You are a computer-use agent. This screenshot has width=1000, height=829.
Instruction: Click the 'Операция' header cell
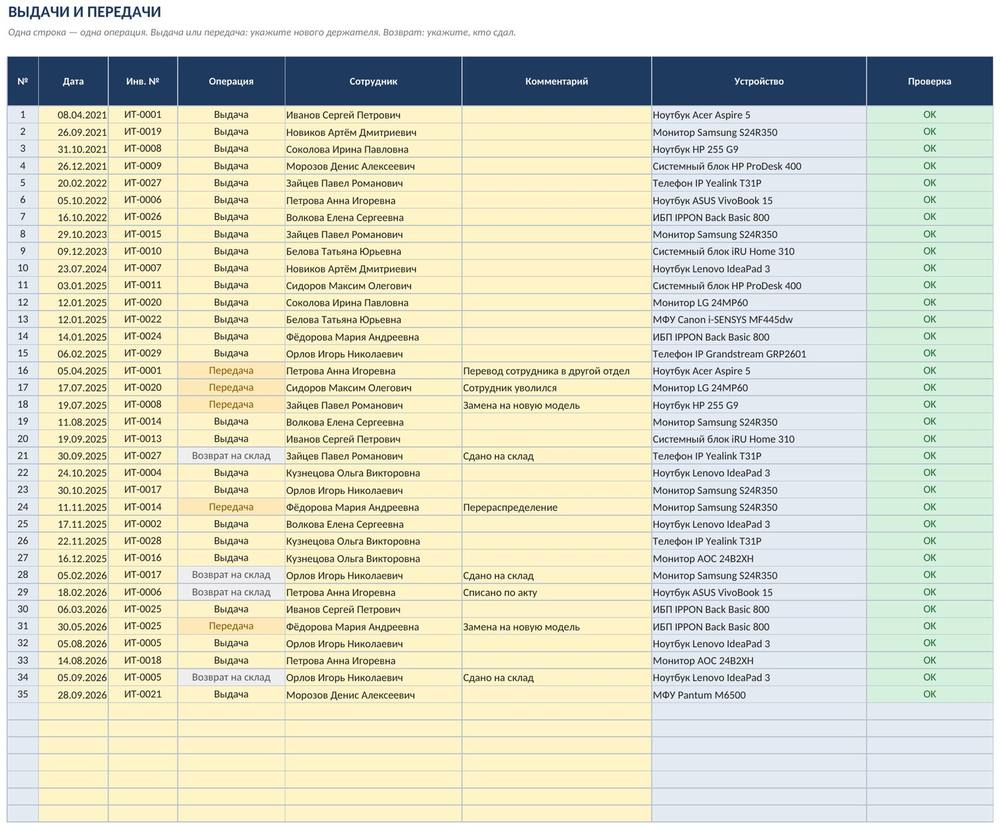[231, 81]
